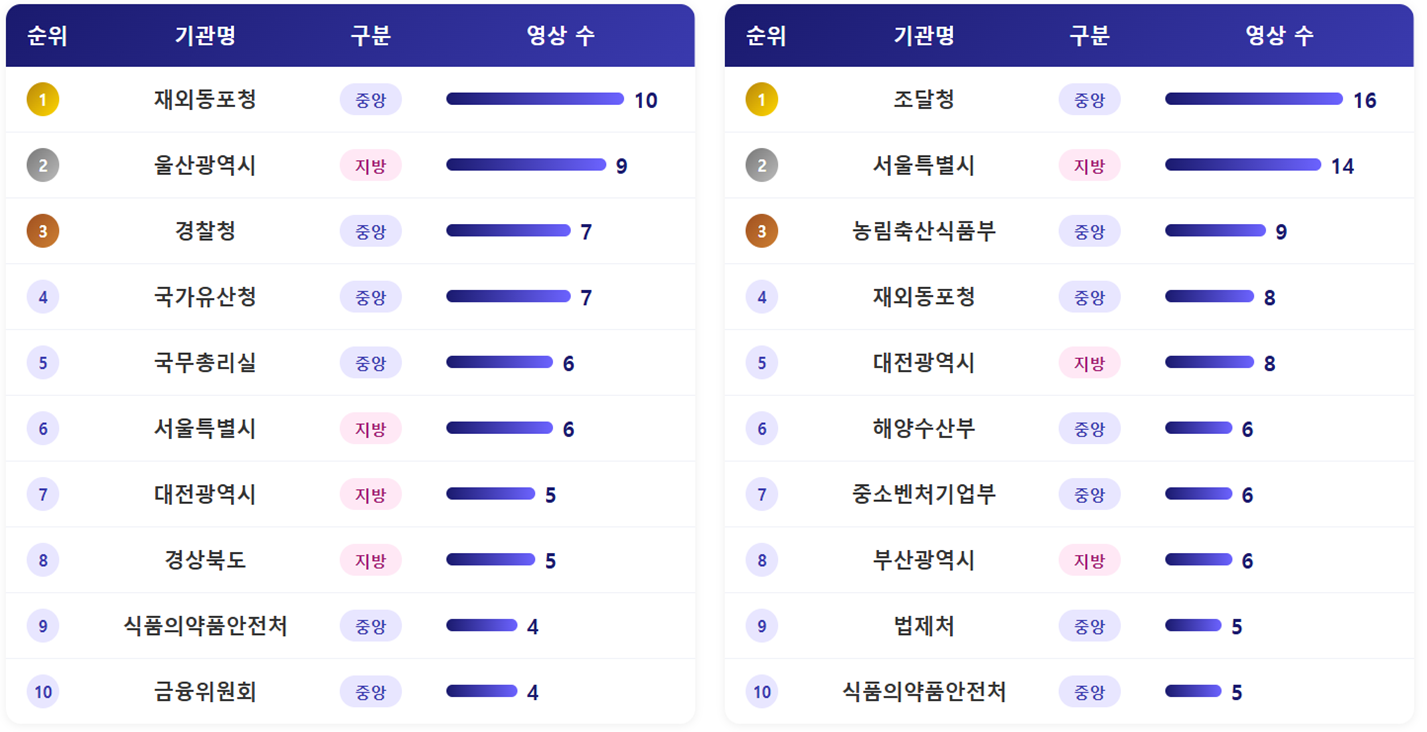Screen dimensions: 1427x732
Task: Click the video count number 14 for 서울특별시
Action: tap(1342, 166)
